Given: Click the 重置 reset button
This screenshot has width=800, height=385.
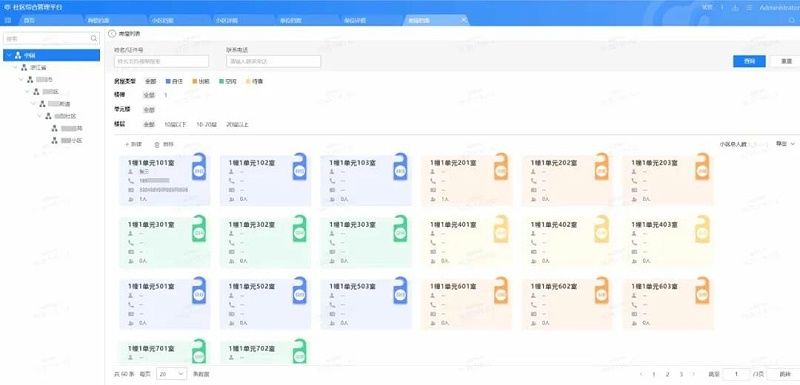Looking at the screenshot, I should click(x=786, y=61).
